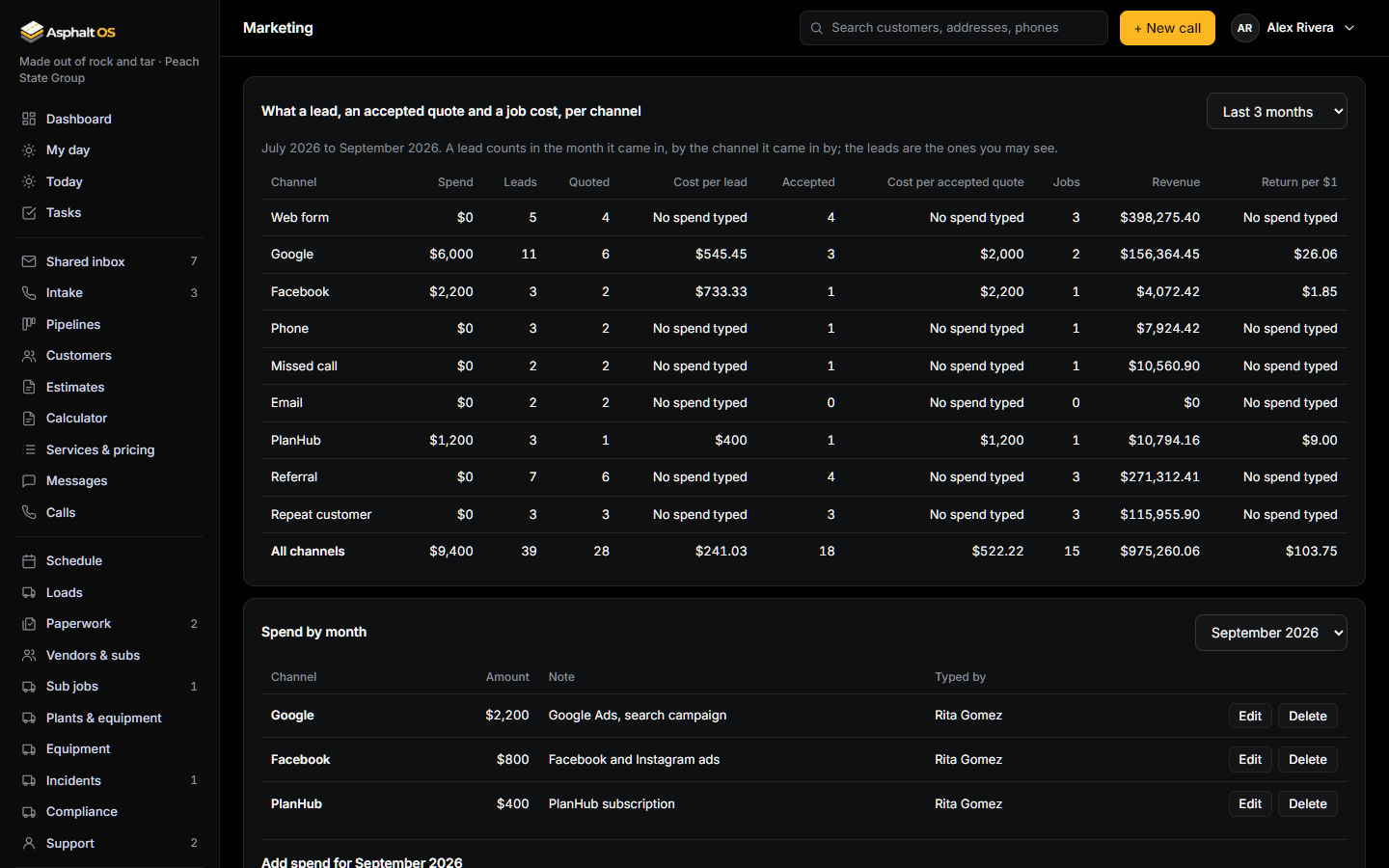Screen dimensions: 1389x868
Task: Open the Dashboard sidebar icon
Action: 29,119
